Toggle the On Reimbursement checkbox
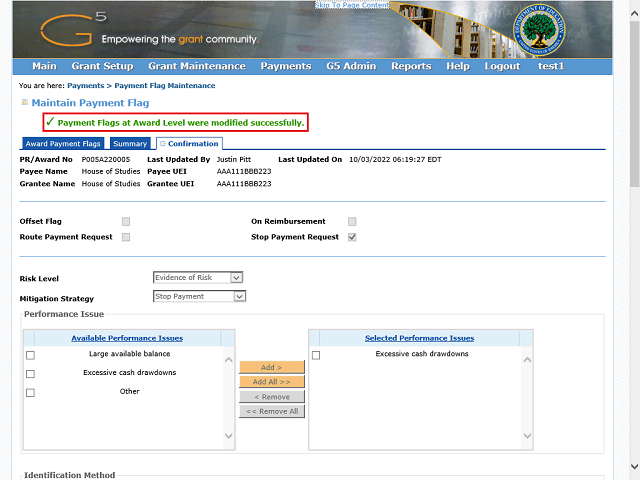The width and height of the screenshot is (640, 480). coord(352,221)
